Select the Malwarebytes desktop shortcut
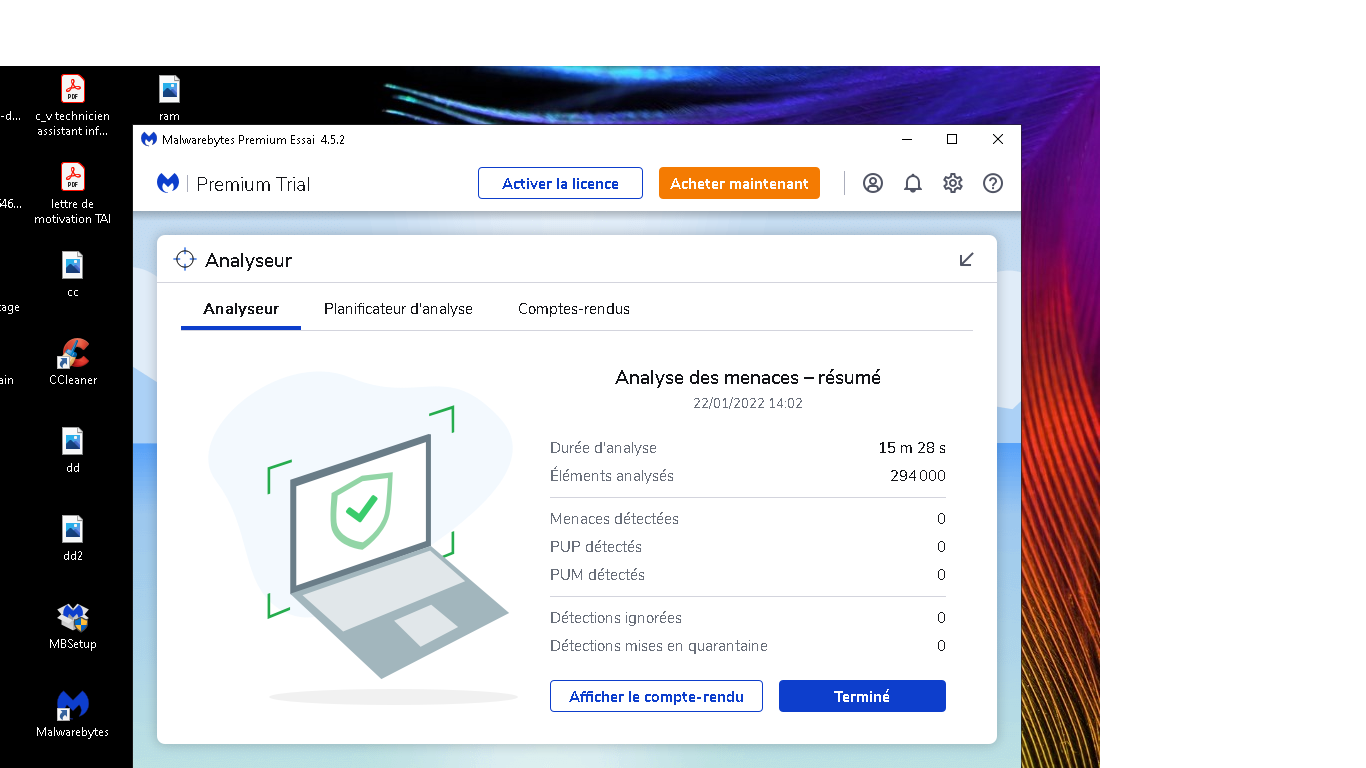Screen dimensions: 1366x768 pyautogui.click(x=73, y=714)
